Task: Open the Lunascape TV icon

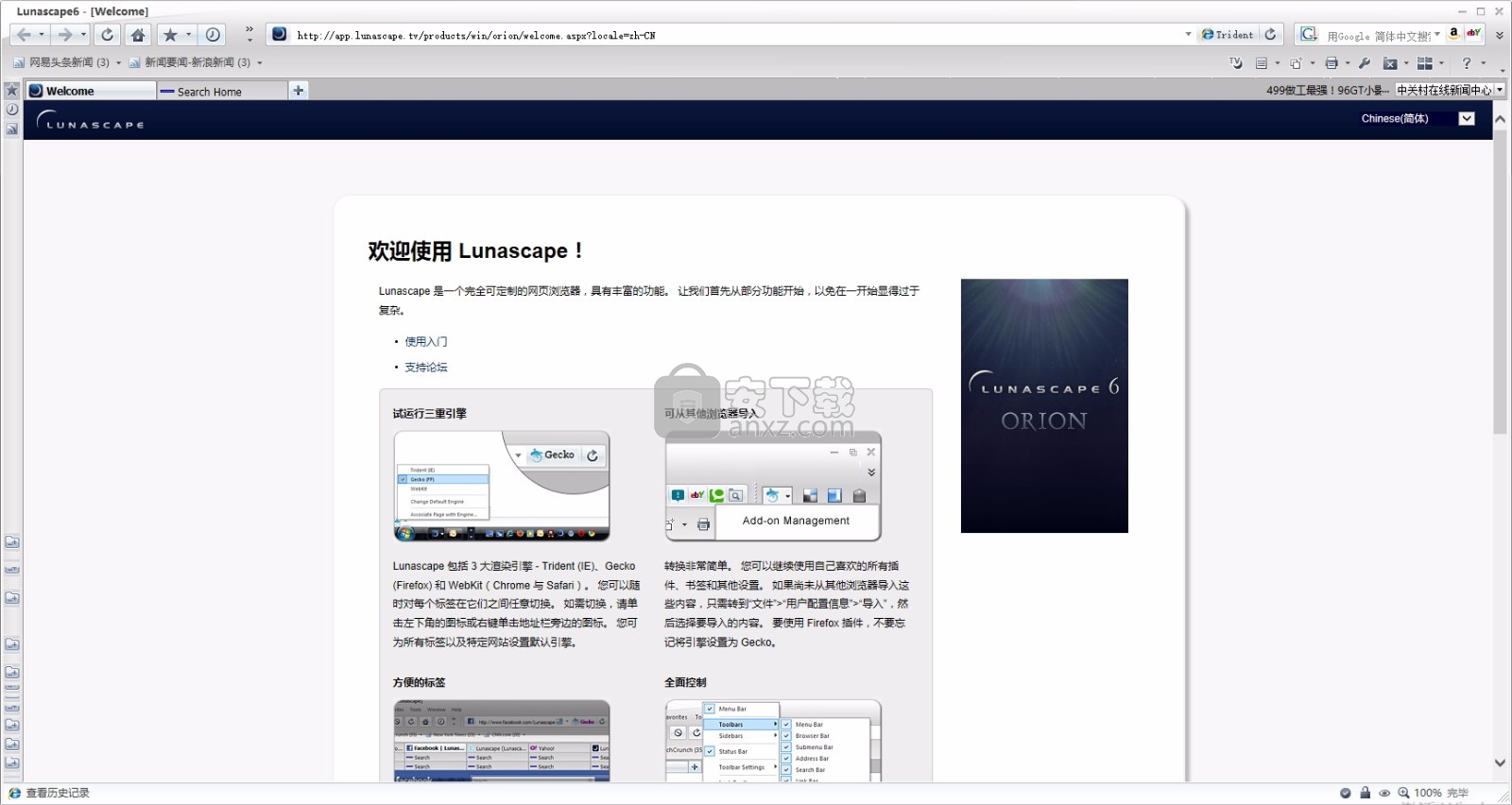Action: pos(1236,63)
